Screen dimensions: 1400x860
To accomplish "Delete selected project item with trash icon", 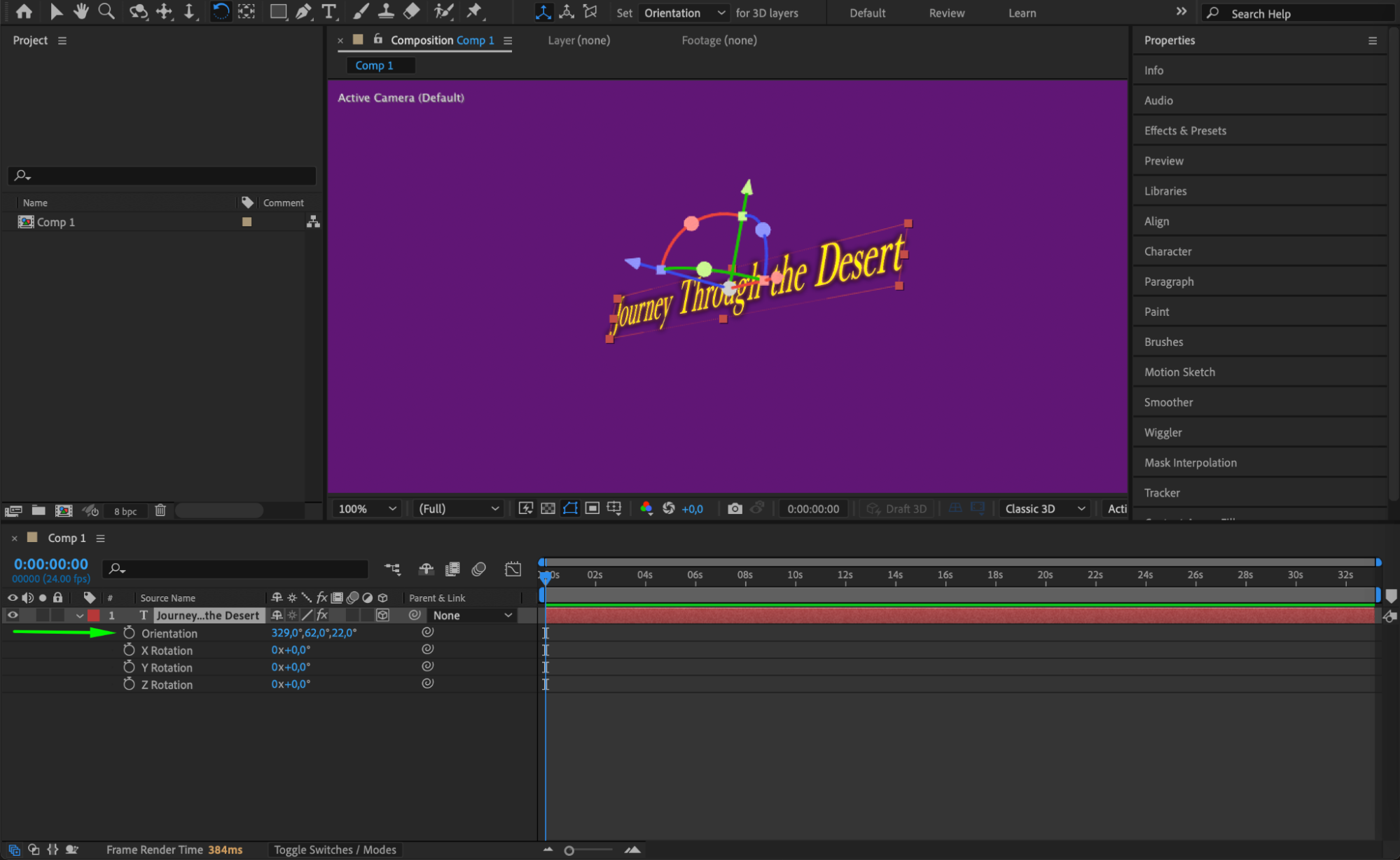I will click(160, 511).
